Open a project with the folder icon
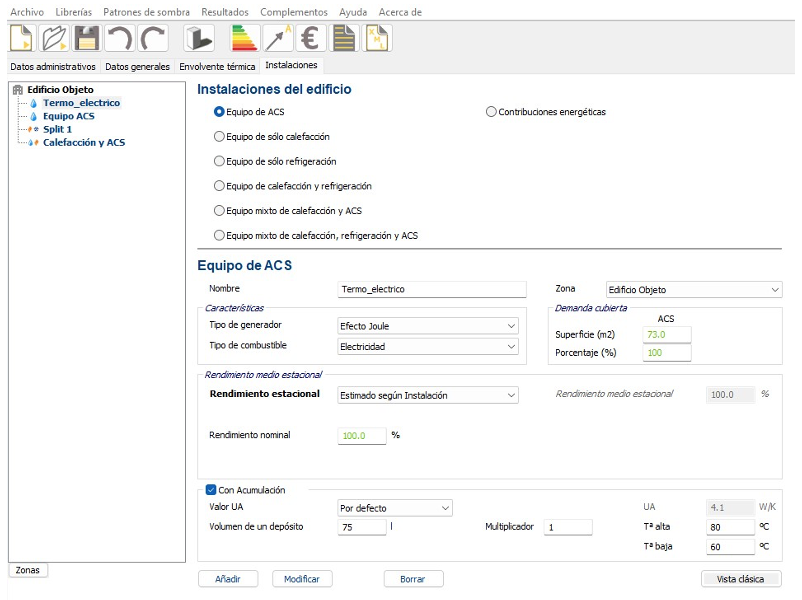The height and width of the screenshot is (600, 802). coord(54,38)
